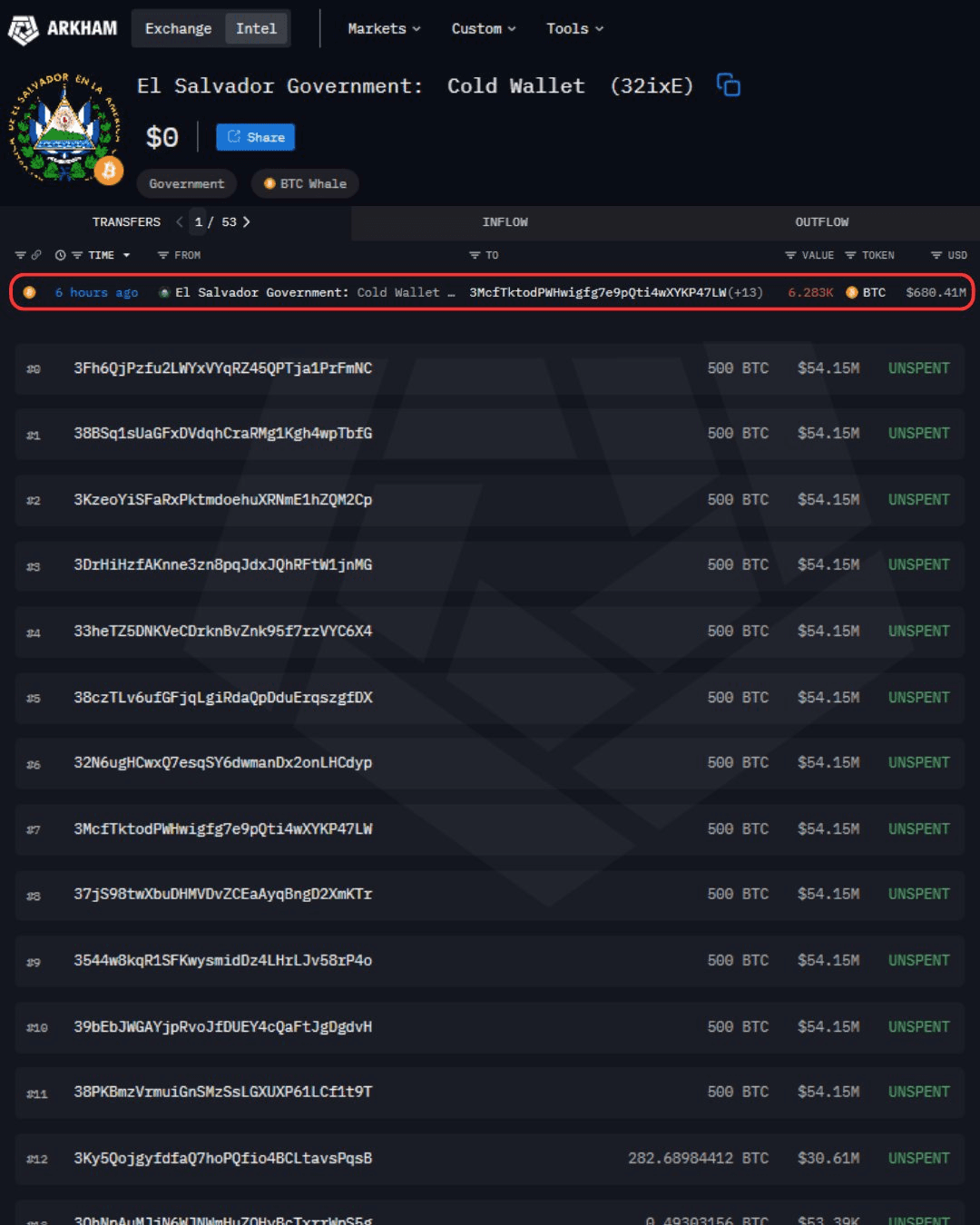This screenshot has width=980, height=1225.
Task: Open the TOKEN column filter icon
Action: point(850,255)
